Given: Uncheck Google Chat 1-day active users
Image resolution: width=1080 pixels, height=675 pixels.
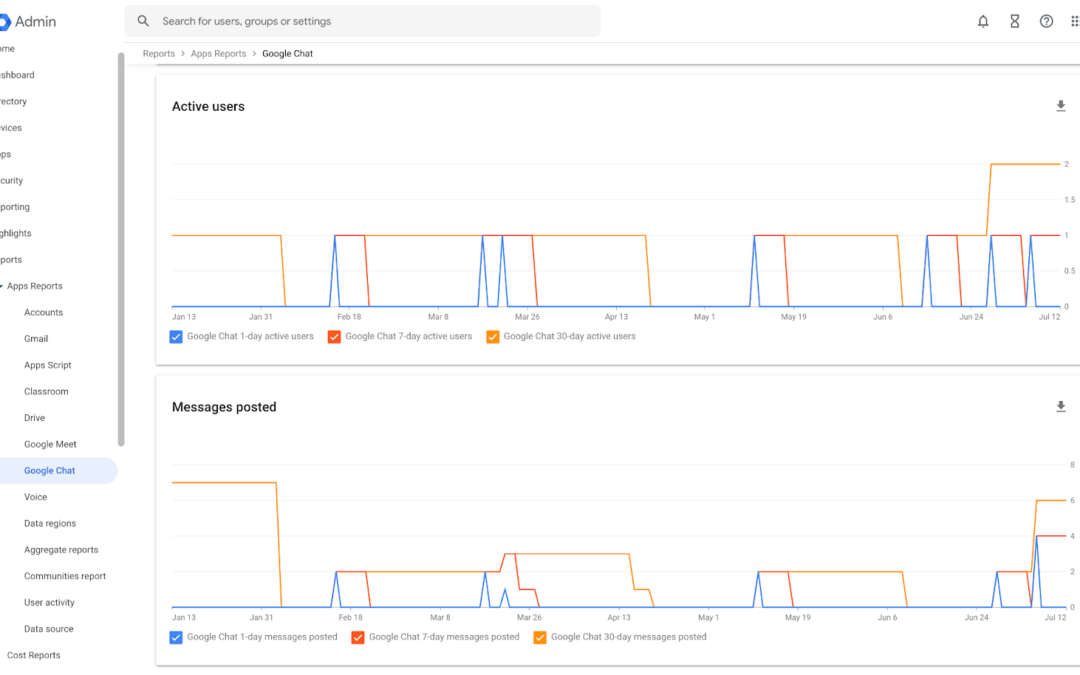Looking at the screenshot, I should coord(176,337).
